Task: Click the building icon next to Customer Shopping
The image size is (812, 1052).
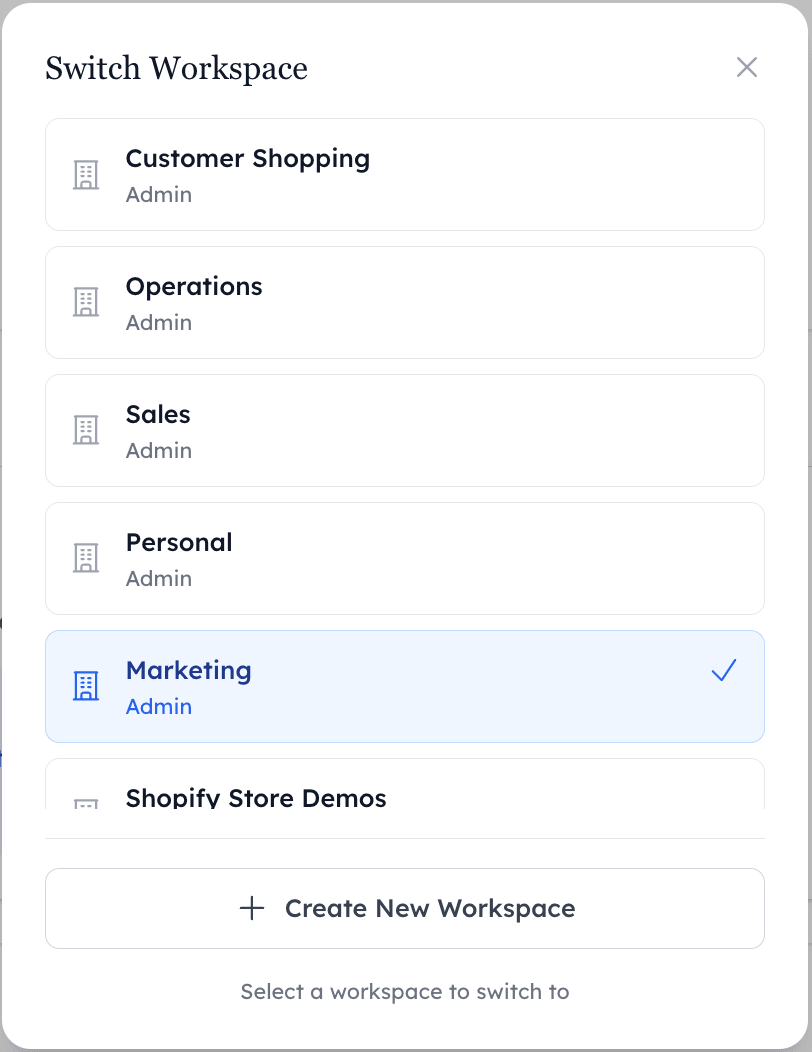Action: pyautogui.click(x=86, y=174)
